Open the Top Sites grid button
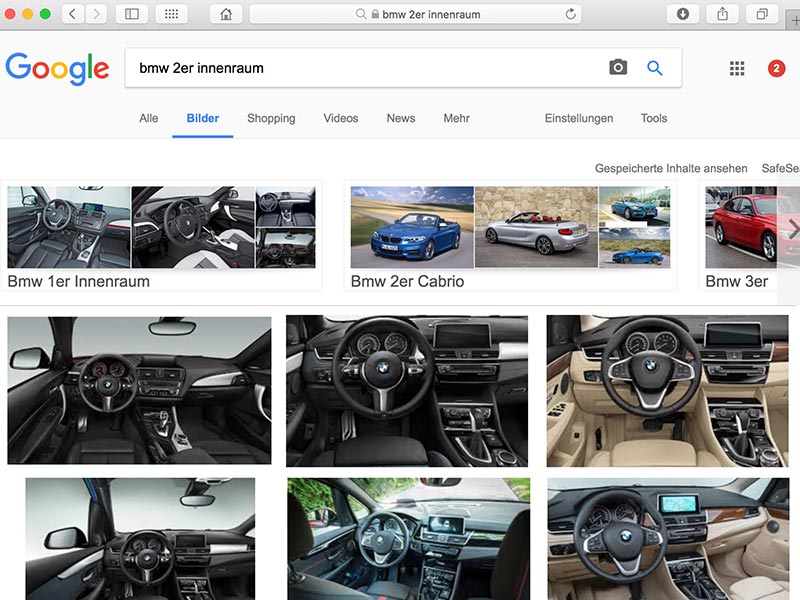The height and width of the screenshot is (600, 800). click(171, 14)
